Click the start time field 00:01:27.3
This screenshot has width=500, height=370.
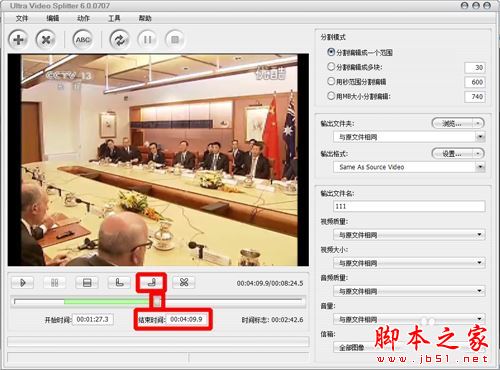[93, 319]
